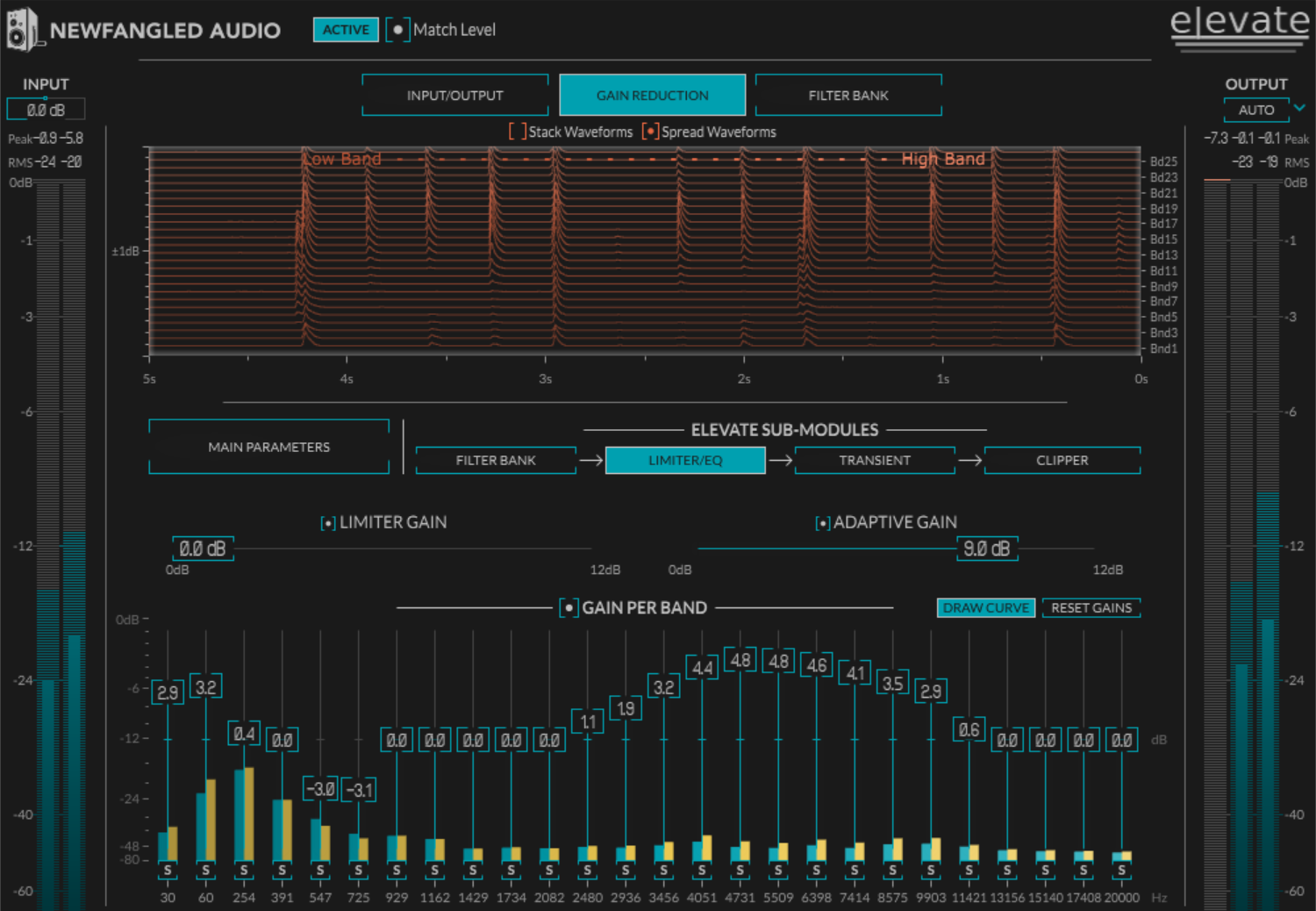The image size is (1316, 911).
Task: Solo the 20000 Hz band
Action: coord(1121,871)
